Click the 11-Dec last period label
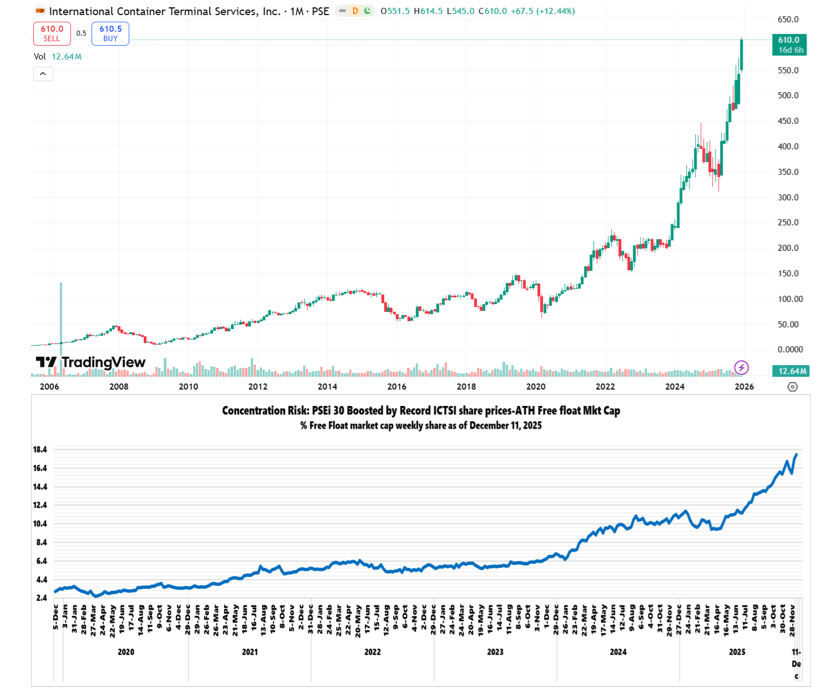Viewport: 833px width, 690px height. (x=796, y=664)
